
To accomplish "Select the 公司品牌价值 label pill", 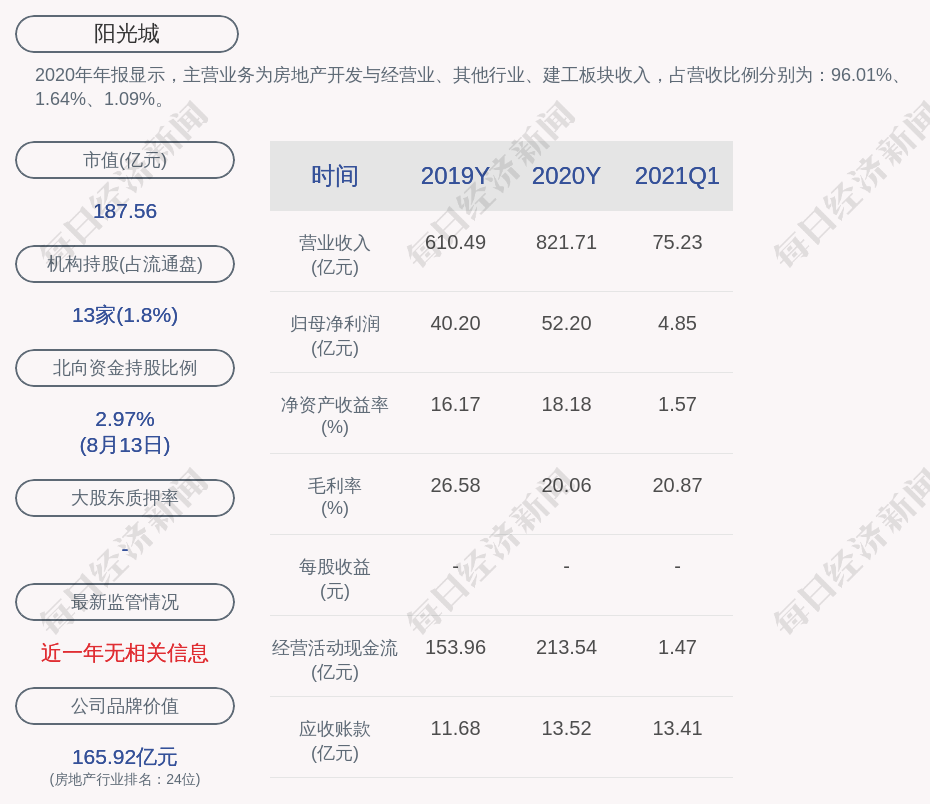I will pyautogui.click(x=125, y=706).
